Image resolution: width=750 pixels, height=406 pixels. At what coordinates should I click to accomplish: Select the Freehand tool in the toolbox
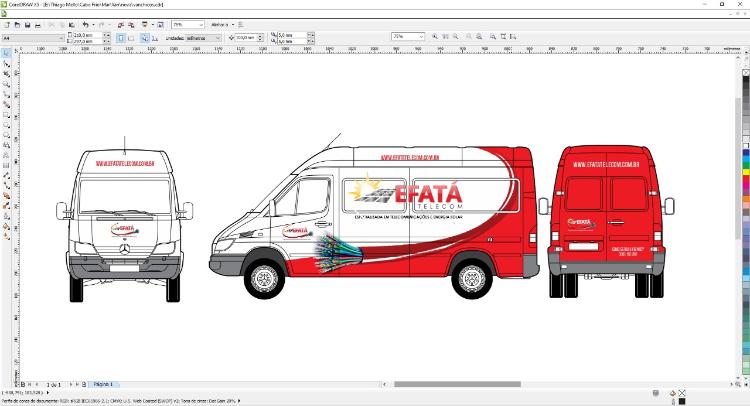pyautogui.click(x=6, y=94)
